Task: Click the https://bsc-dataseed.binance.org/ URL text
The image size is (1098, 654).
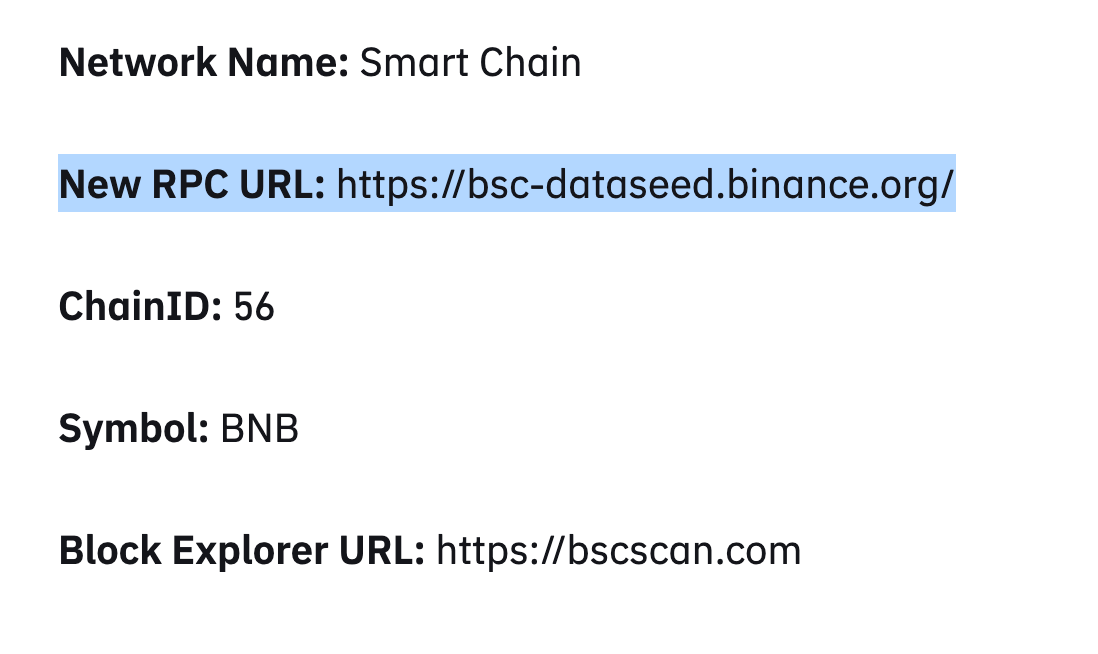Action: pyautogui.click(x=645, y=185)
